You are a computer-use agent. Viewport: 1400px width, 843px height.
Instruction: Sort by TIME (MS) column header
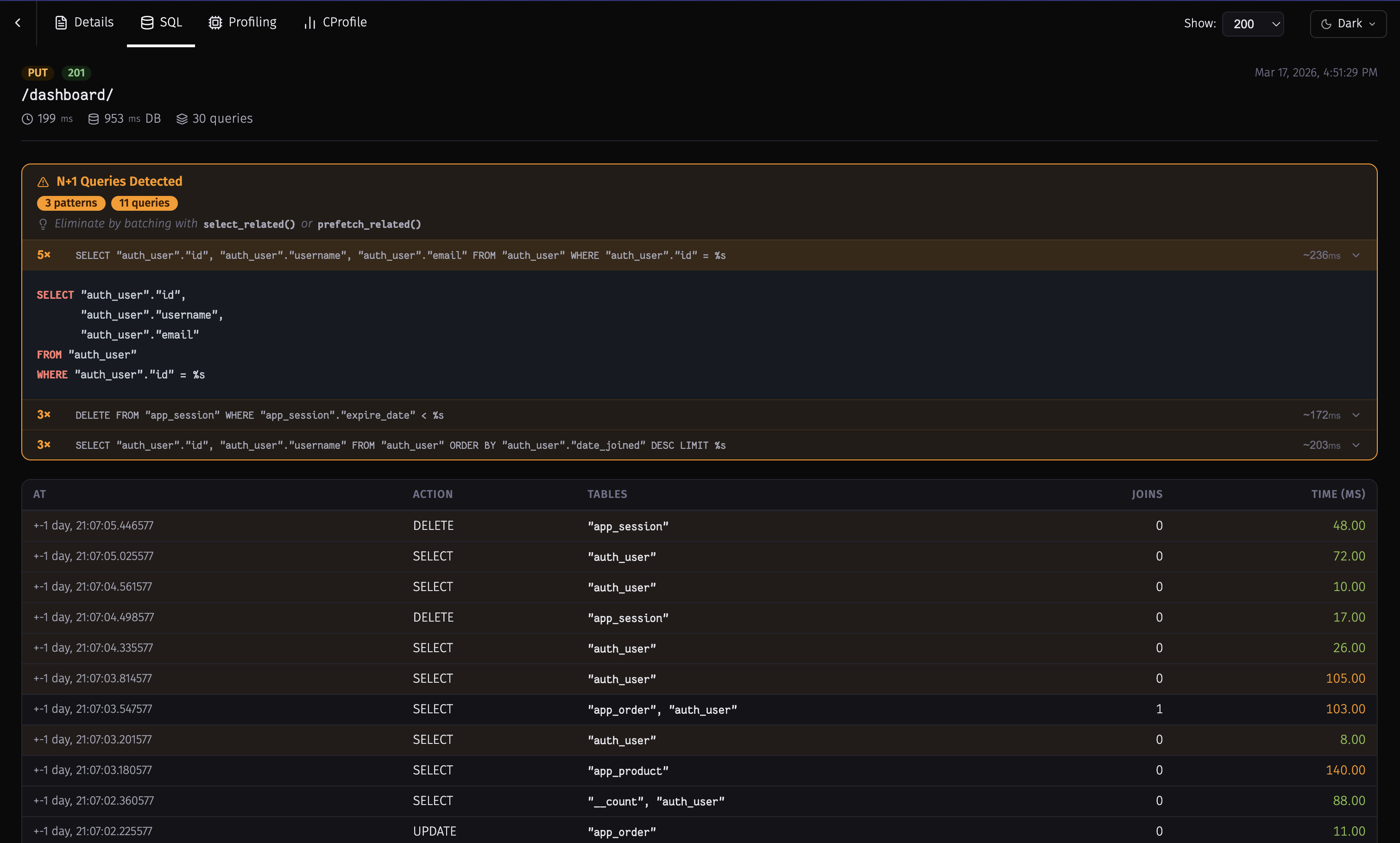click(1337, 494)
